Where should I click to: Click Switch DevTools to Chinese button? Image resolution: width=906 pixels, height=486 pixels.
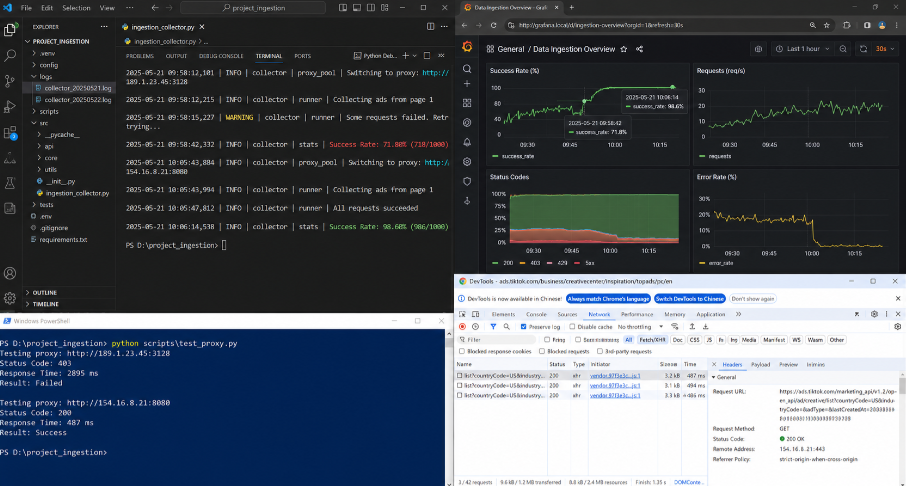click(x=689, y=299)
